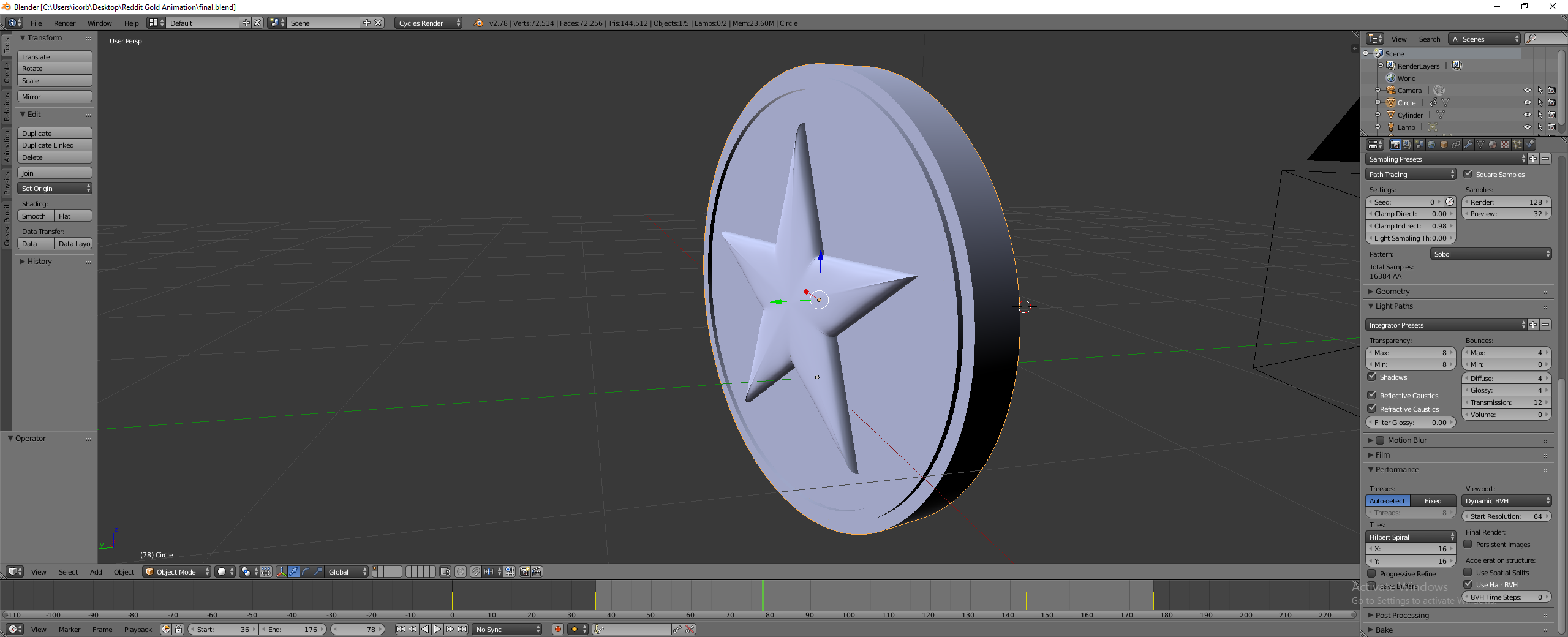Click the play animation in reverse button
The height and width of the screenshot is (637, 1568).
point(425,629)
